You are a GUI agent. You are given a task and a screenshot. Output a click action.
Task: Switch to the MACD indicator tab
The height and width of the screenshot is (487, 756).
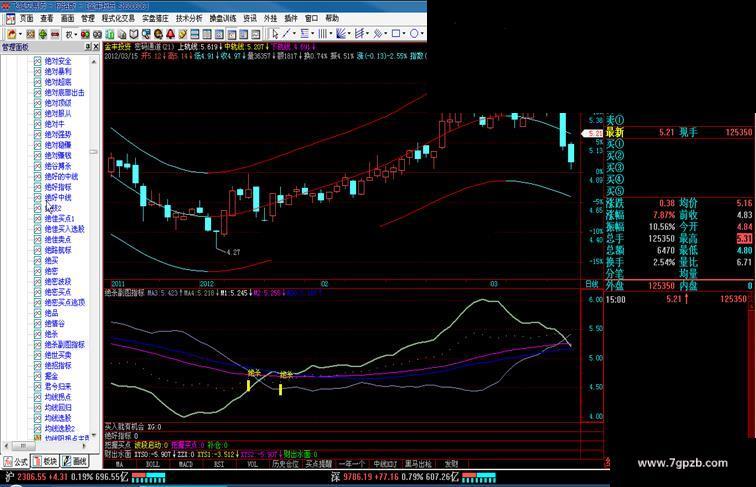(x=186, y=464)
